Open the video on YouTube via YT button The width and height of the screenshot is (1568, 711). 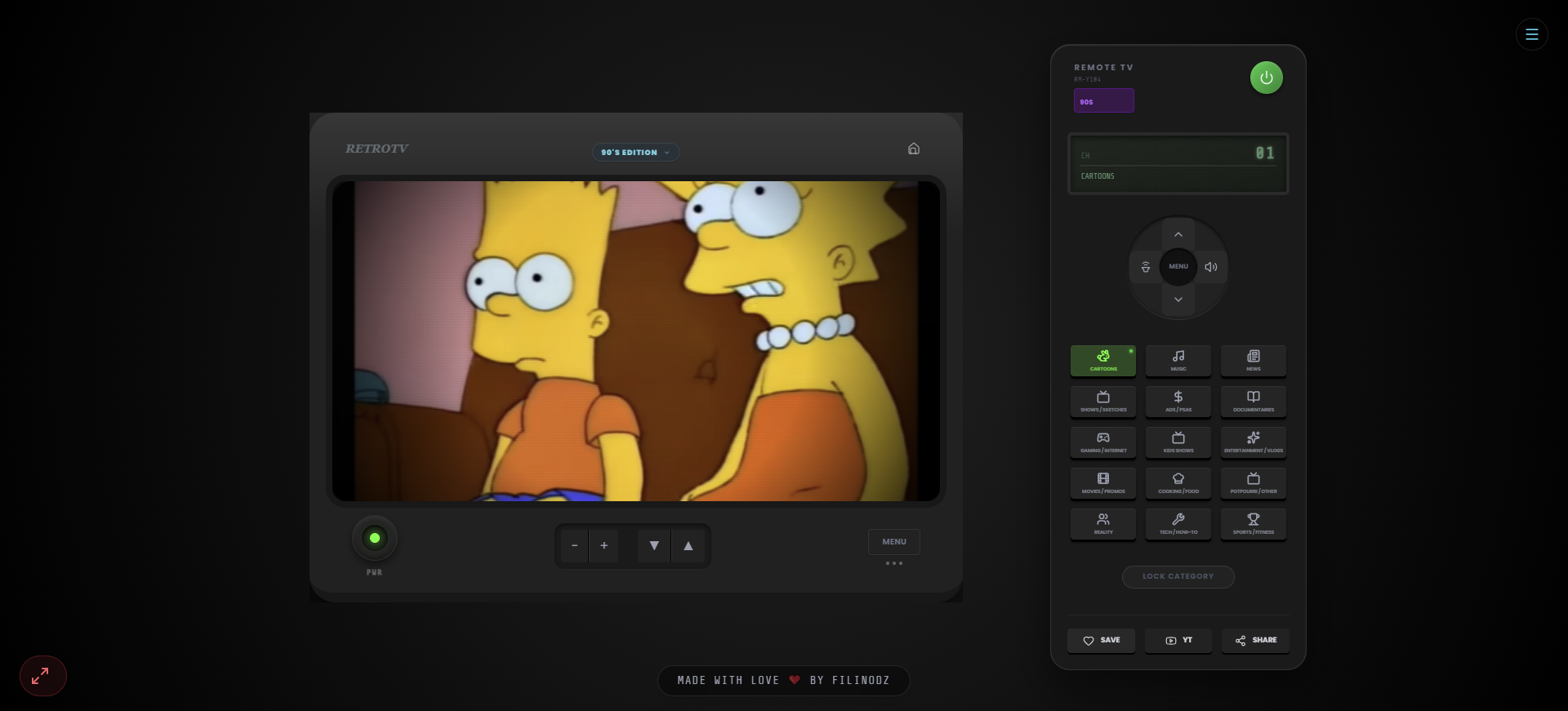tap(1178, 640)
